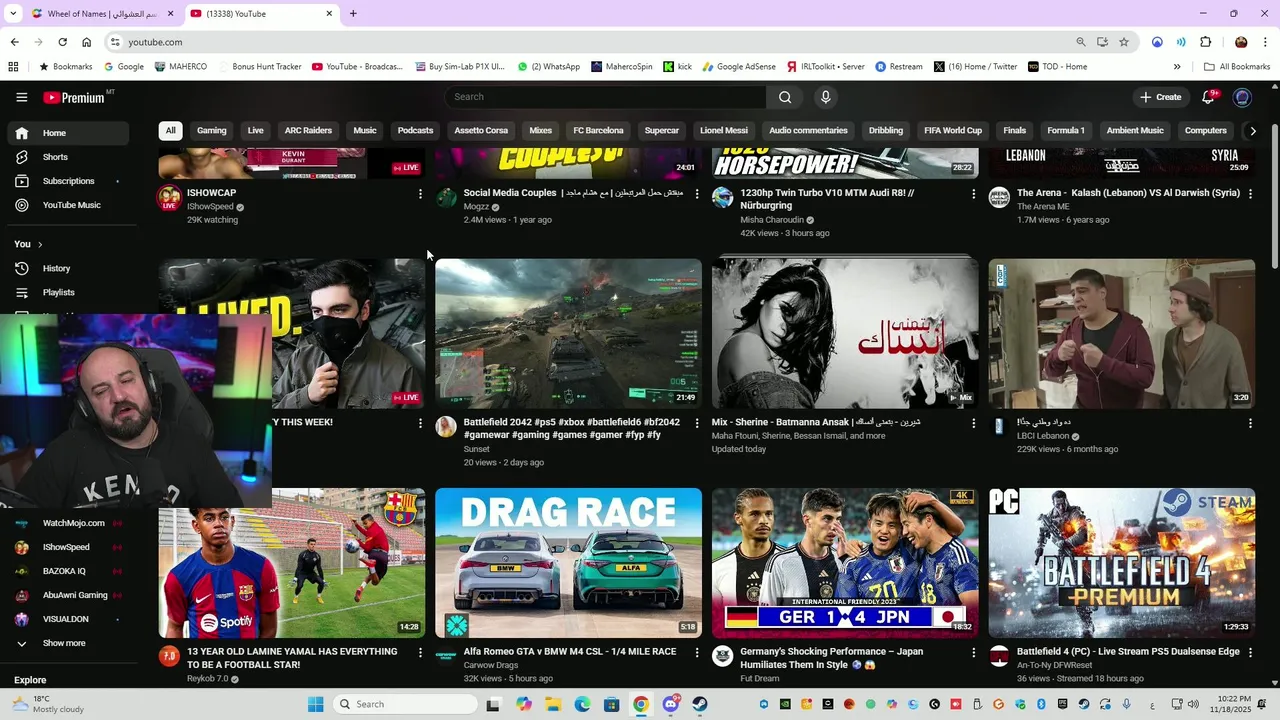This screenshot has width=1280, height=720.
Task: Open the LBCI Lebanon channel link
Action: tap(1043, 436)
